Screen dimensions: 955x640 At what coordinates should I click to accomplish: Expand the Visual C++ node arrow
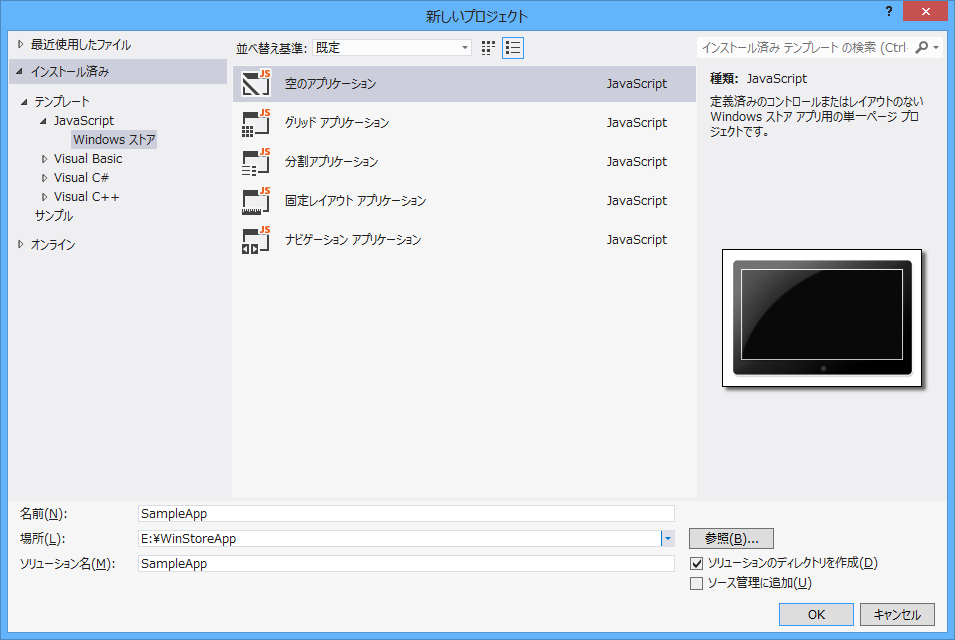click(x=44, y=197)
